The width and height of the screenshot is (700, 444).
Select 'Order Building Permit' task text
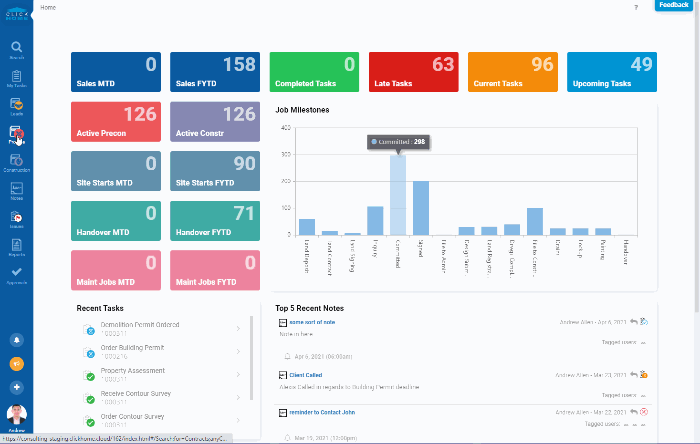(133, 348)
